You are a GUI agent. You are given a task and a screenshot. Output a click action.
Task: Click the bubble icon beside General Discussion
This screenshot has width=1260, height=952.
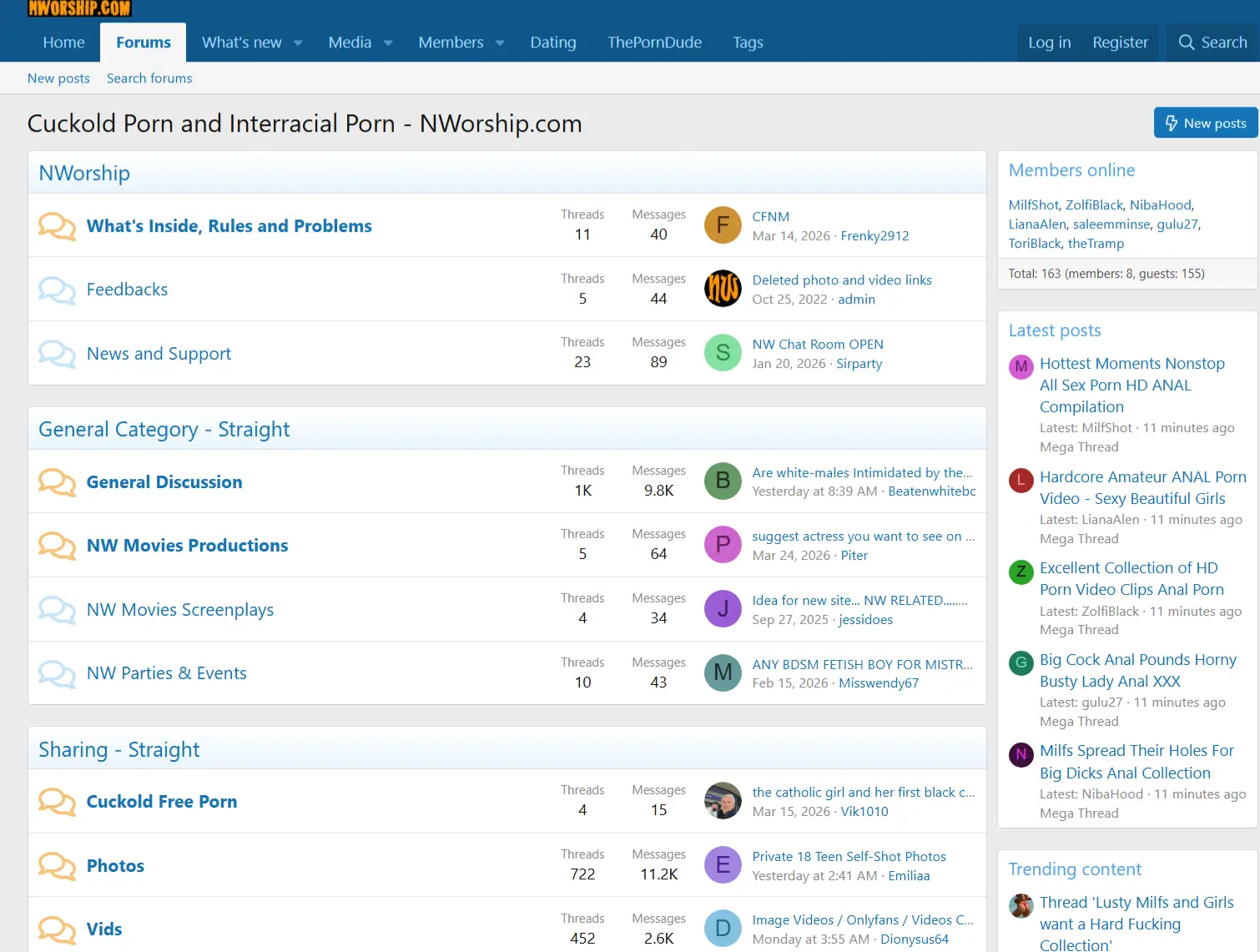click(x=57, y=482)
